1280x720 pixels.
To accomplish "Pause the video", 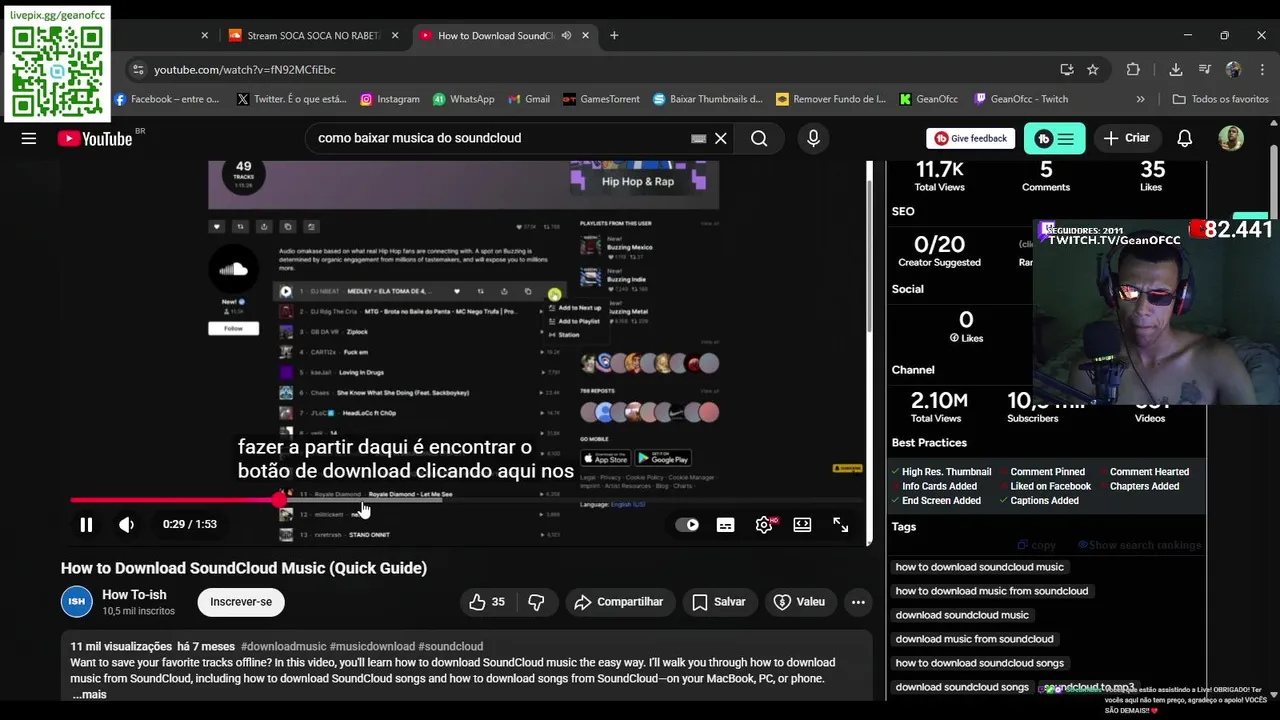I will click(x=86, y=525).
